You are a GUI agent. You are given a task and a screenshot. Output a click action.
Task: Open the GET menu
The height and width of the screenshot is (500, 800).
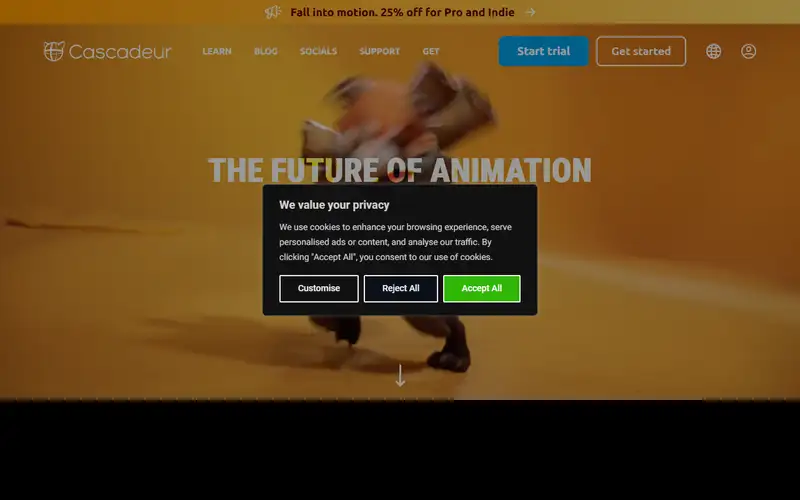pyautogui.click(x=431, y=51)
